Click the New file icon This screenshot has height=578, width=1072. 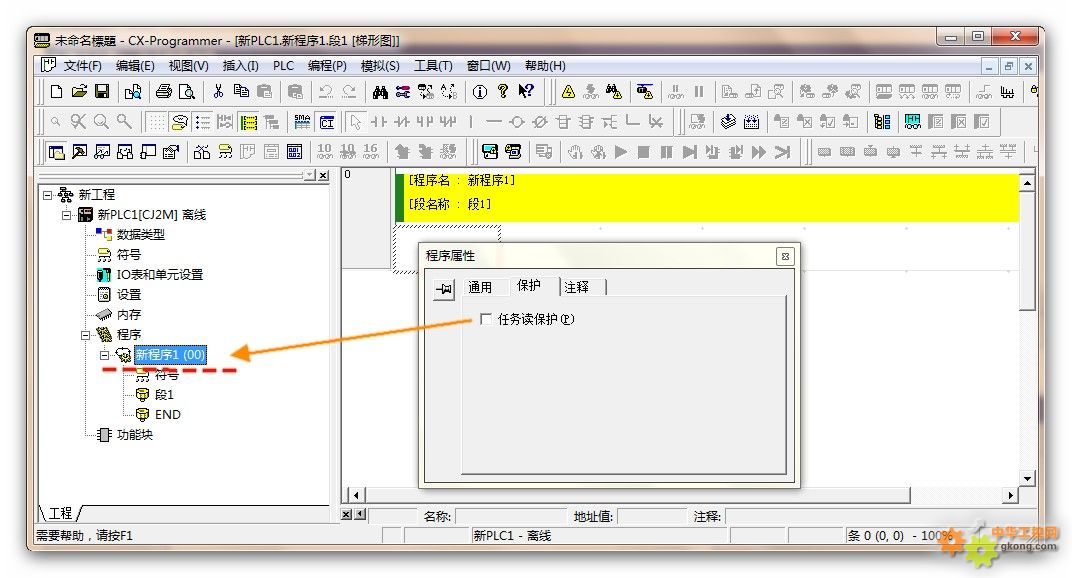click(57, 92)
